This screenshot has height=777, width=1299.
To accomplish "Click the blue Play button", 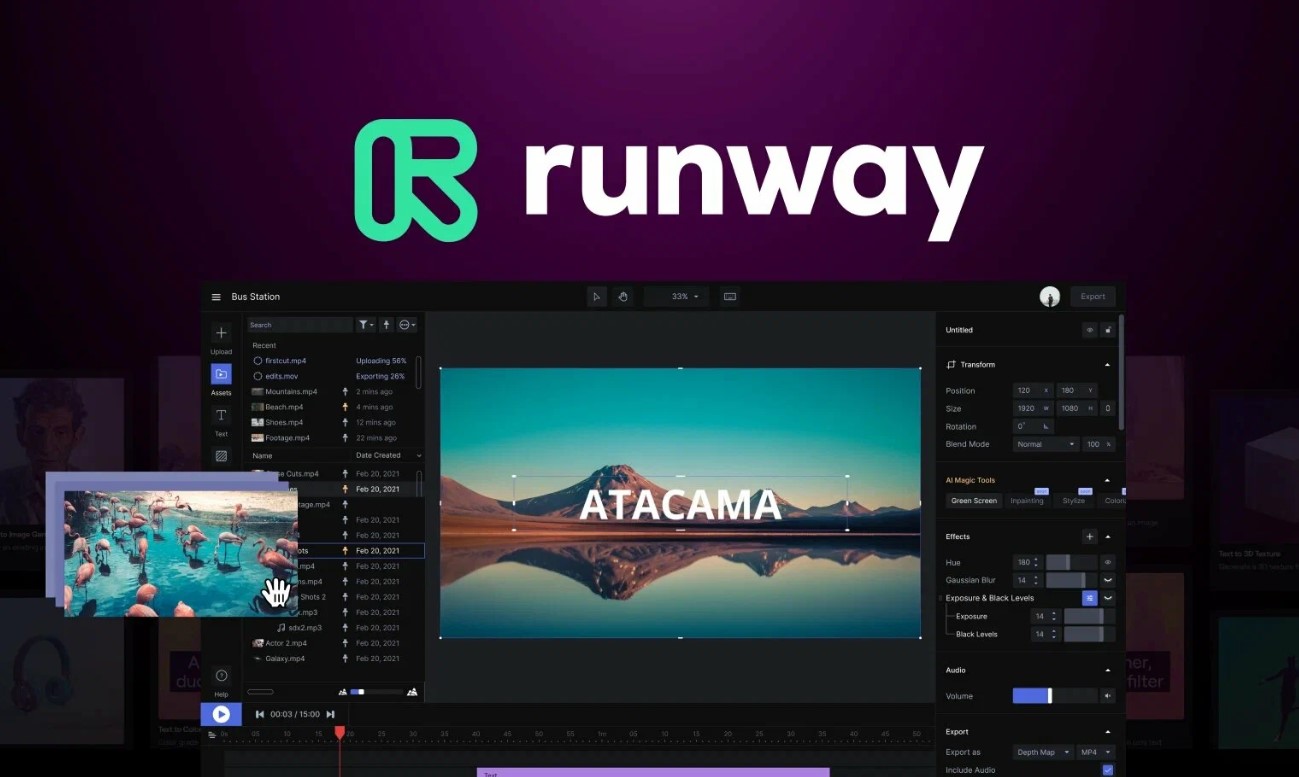I will click(221, 714).
